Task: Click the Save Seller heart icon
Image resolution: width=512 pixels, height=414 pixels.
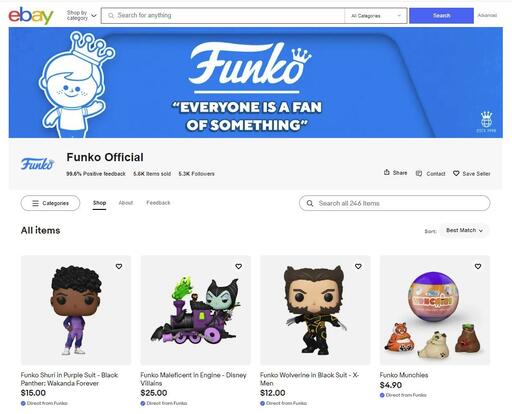Action: 456,173
